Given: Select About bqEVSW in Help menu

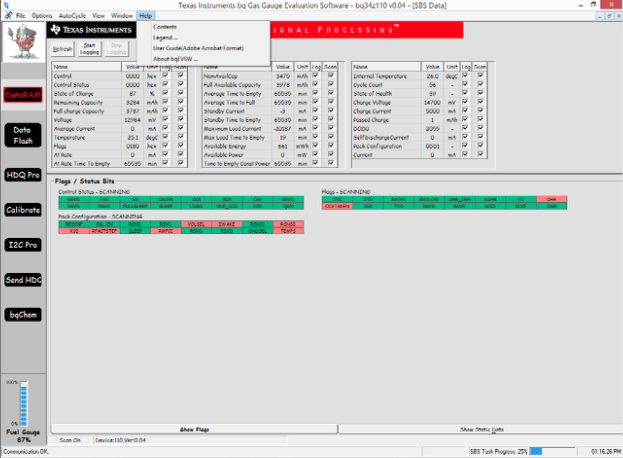Looking at the screenshot, I should coord(175,59).
